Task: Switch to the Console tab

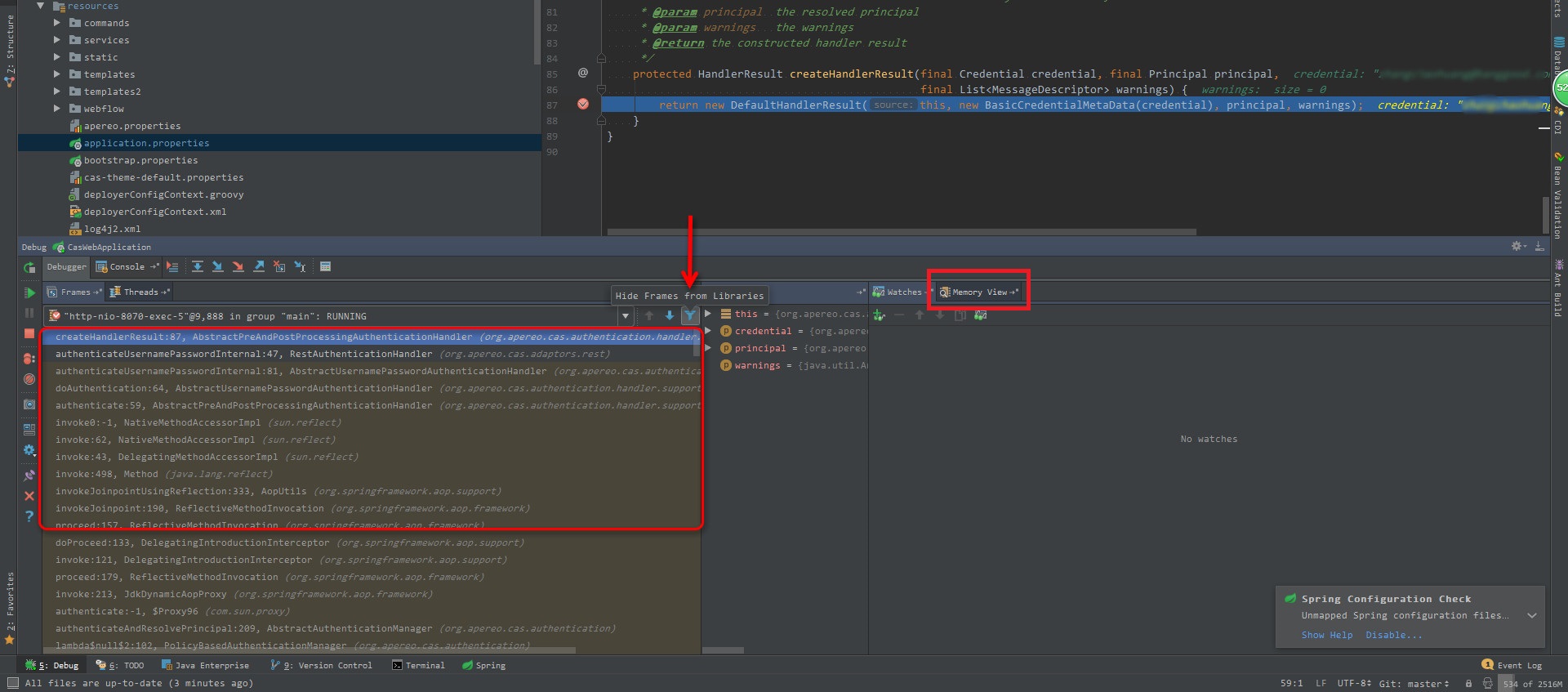Action: coord(127,267)
